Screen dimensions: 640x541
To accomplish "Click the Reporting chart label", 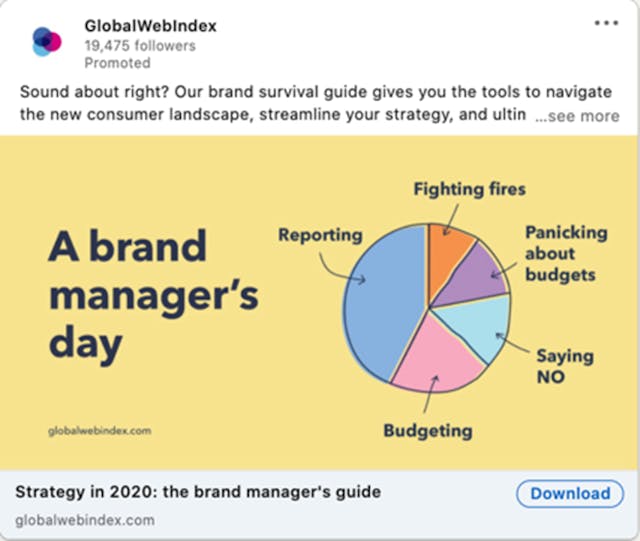I will pyautogui.click(x=320, y=236).
